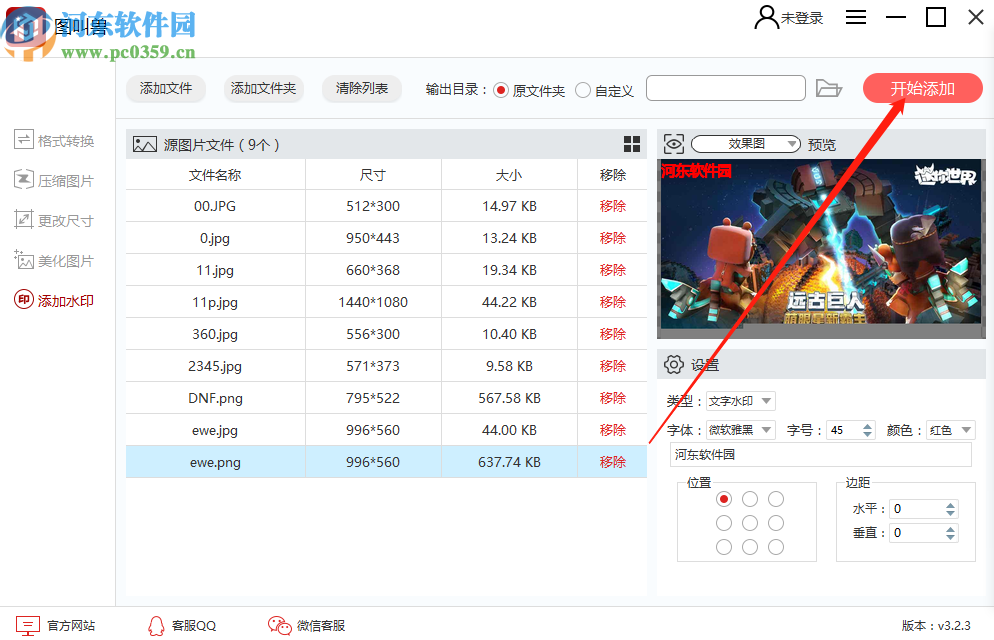Select the 添加水印 watermark tool in sidebar
The image size is (994, 640).
coord(55,298)
